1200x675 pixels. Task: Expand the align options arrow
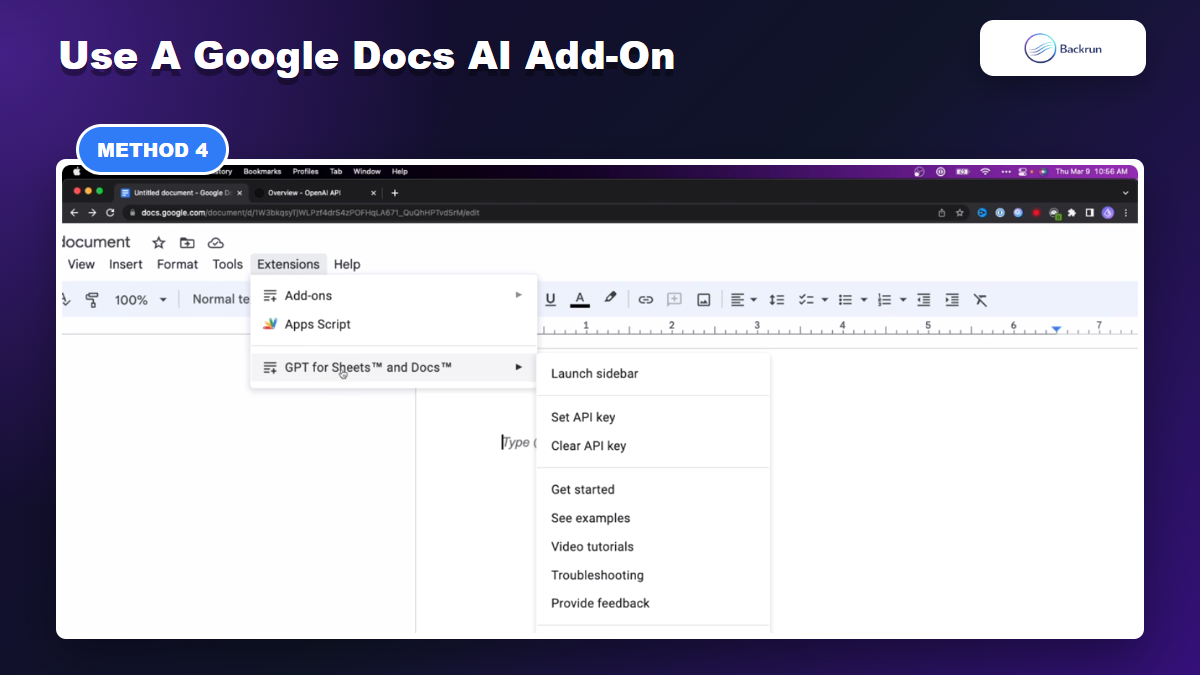(753, 300)
